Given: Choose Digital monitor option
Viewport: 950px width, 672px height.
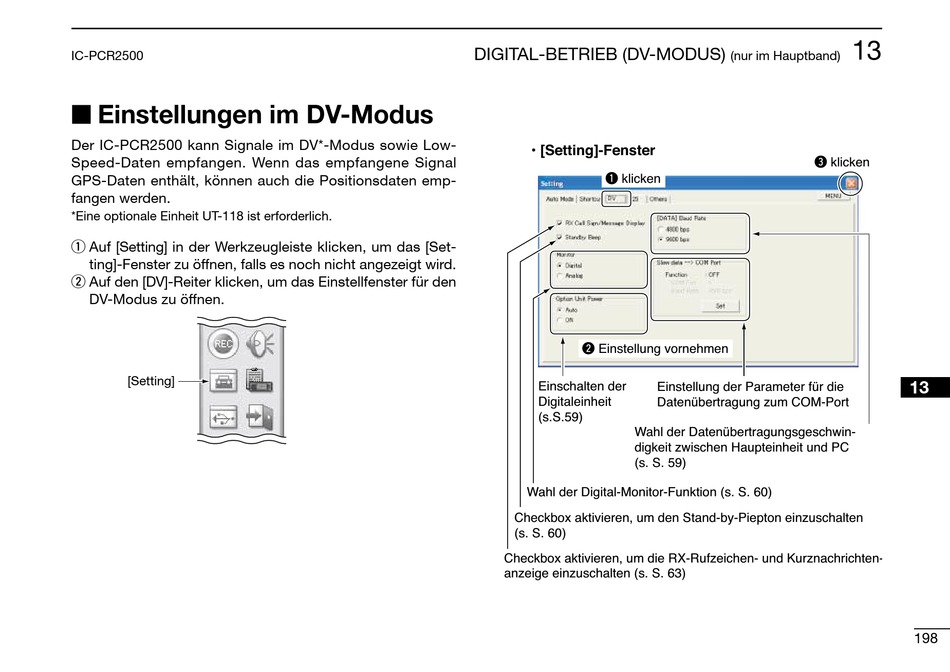Looking at the screenshot, I should coord(559,265).
